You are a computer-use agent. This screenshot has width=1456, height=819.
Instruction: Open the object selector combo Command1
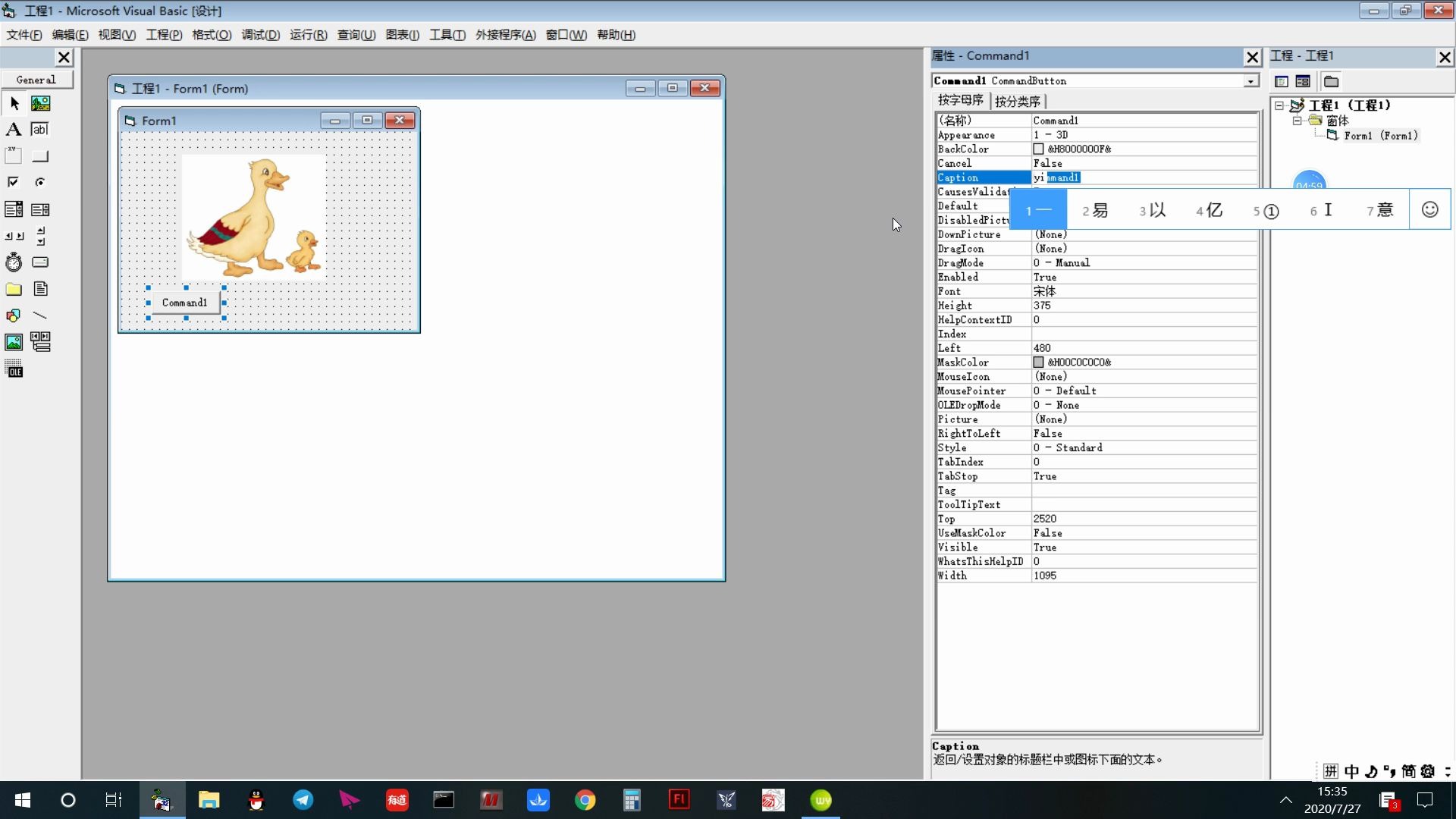(x=1250, y=81)
